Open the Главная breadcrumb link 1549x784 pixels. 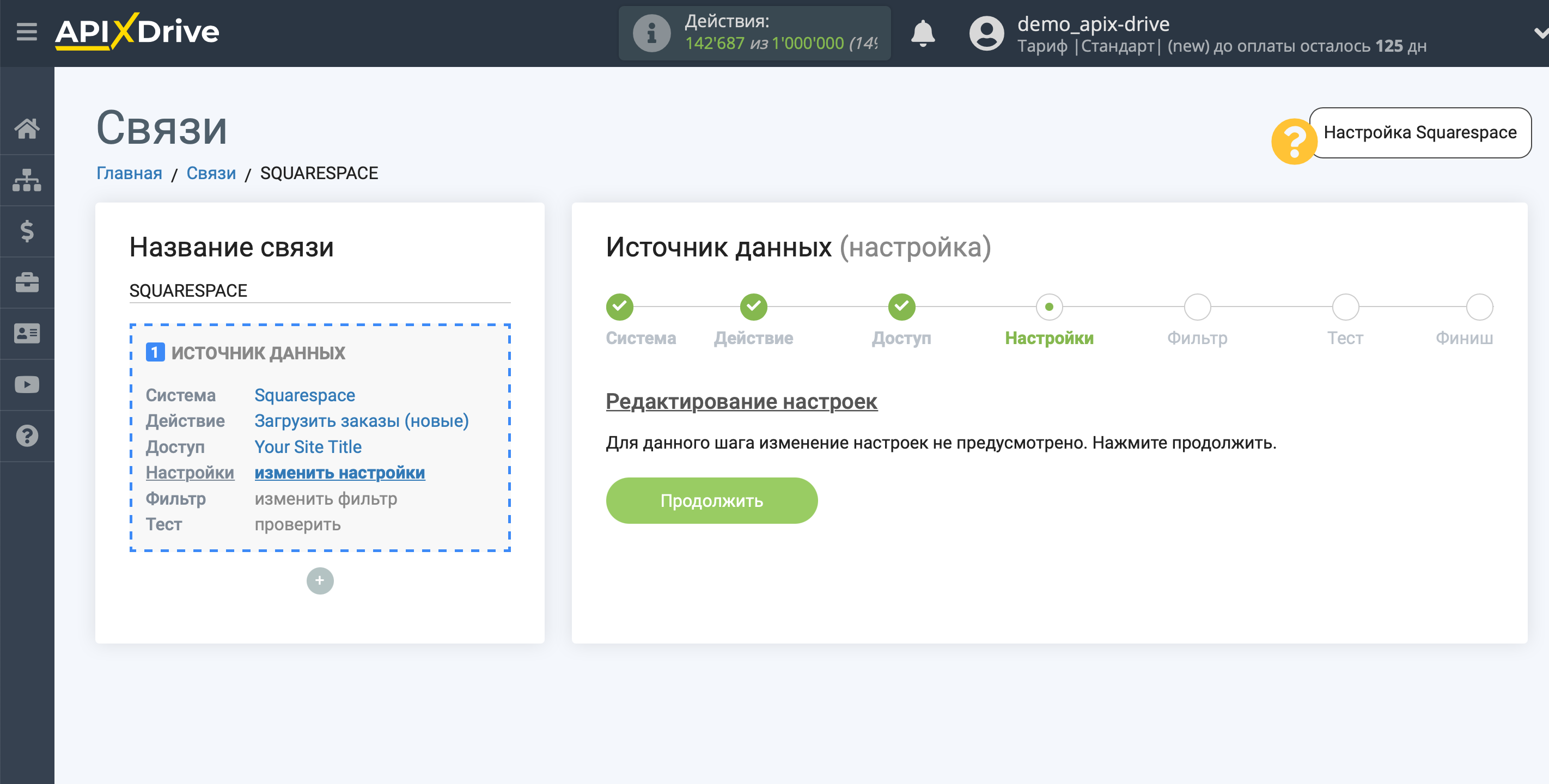129,173
